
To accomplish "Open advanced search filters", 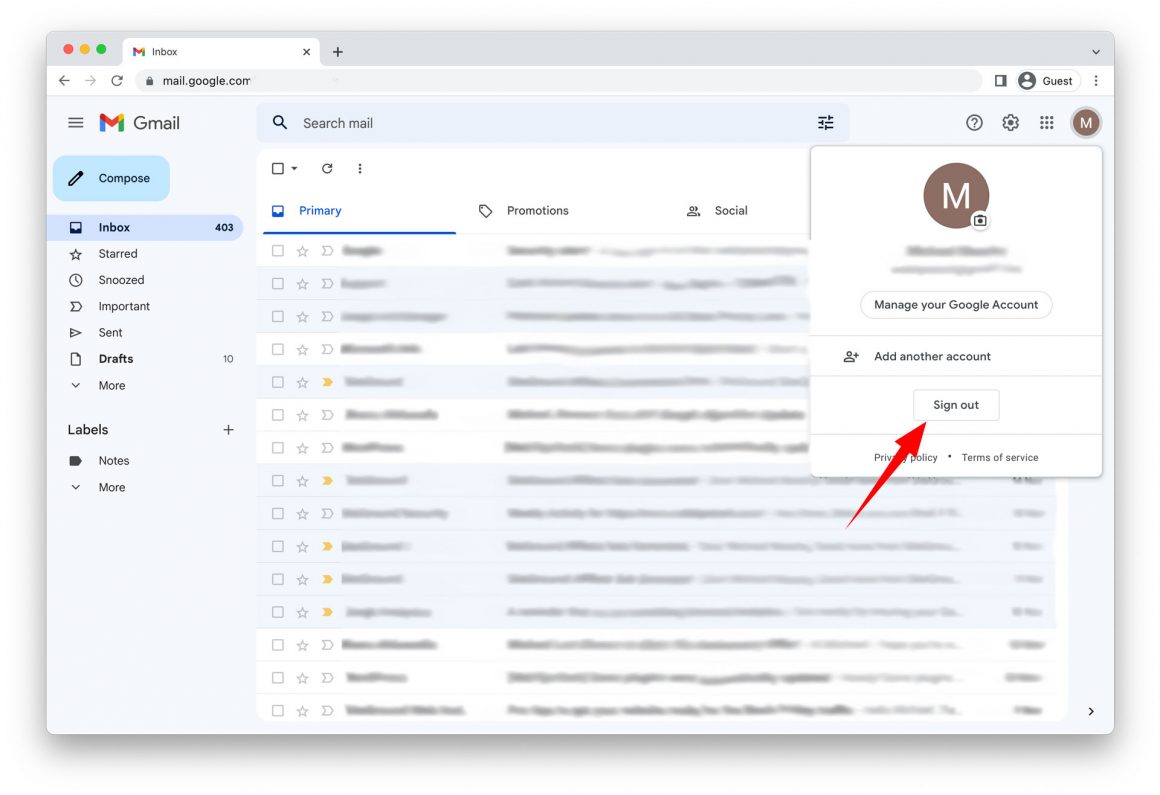I will point(825,122).
